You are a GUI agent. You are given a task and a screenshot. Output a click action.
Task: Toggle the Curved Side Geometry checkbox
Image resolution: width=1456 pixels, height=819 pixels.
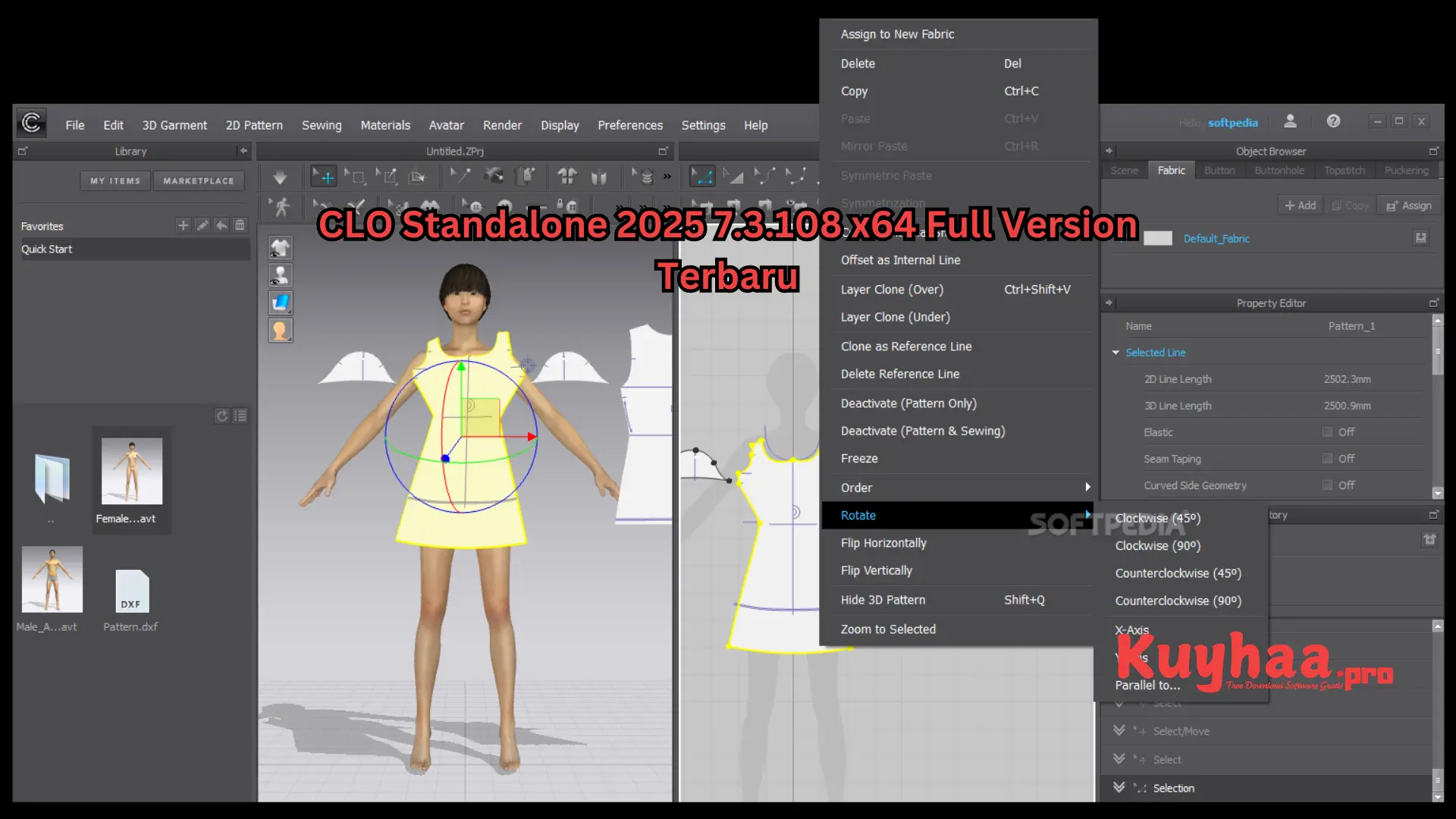(1327, 485)
